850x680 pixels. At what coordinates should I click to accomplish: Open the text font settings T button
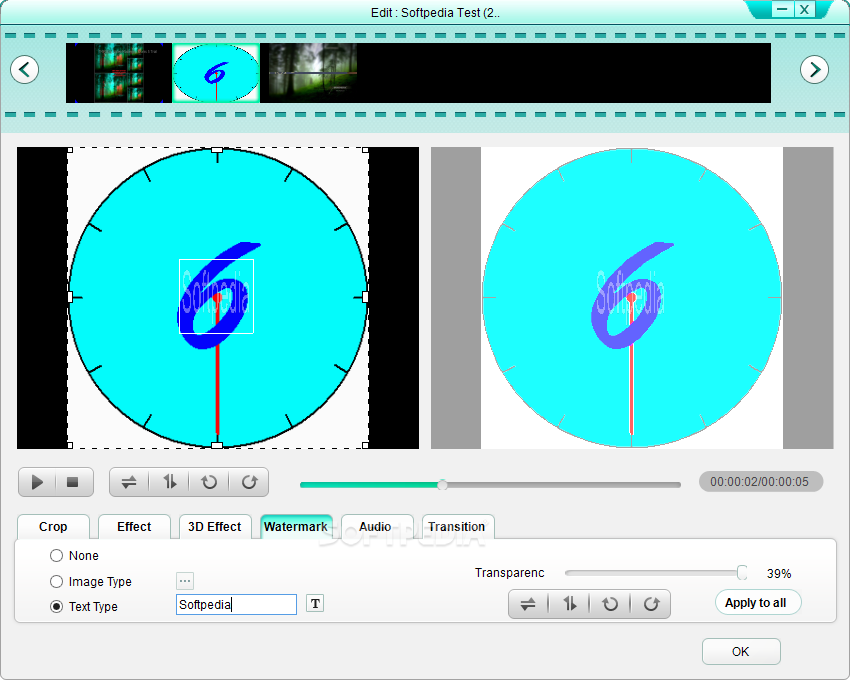tap(315, 604)
